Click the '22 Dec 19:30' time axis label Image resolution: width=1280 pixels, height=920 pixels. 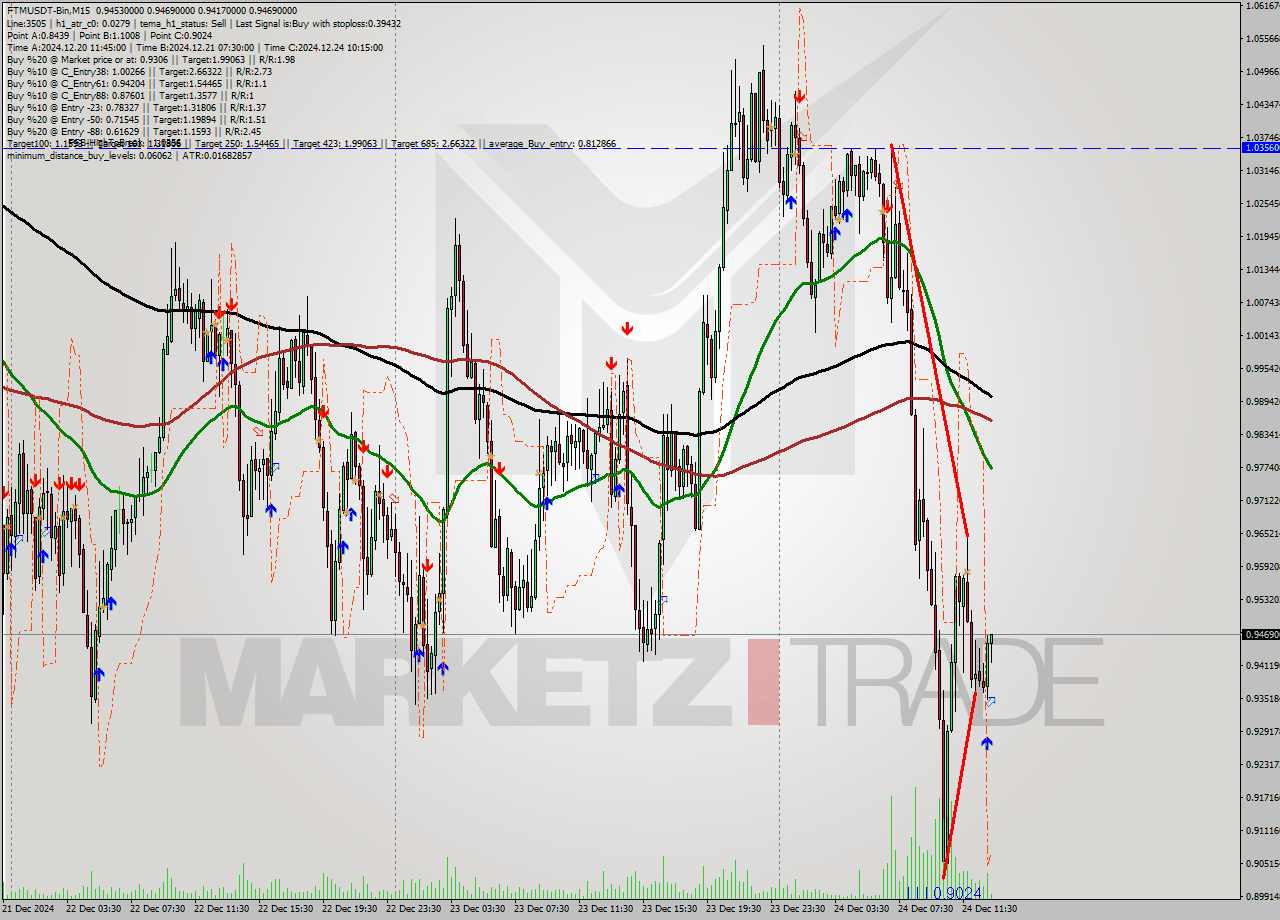click(x=350, y=908)
